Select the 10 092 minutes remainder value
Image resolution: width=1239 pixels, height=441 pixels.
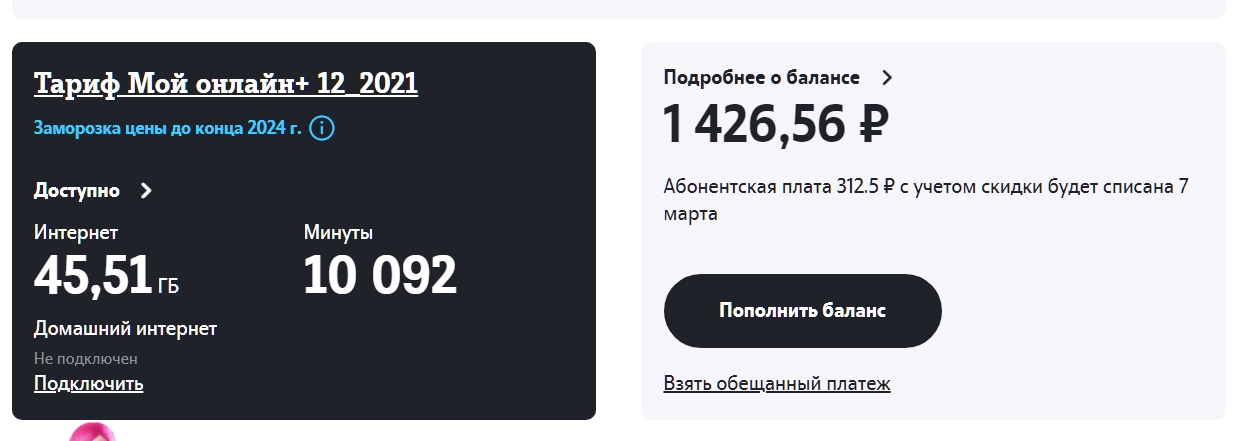click(x=380, y=276)
